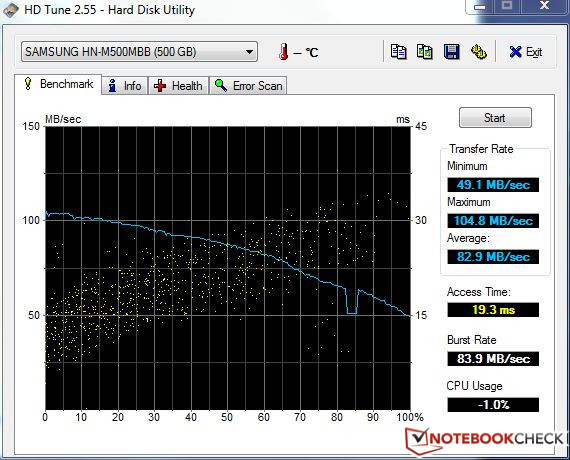This screenshot has width=570, height=460.
Task: Switch to the Benchmark tab
Action: point(58,84)
